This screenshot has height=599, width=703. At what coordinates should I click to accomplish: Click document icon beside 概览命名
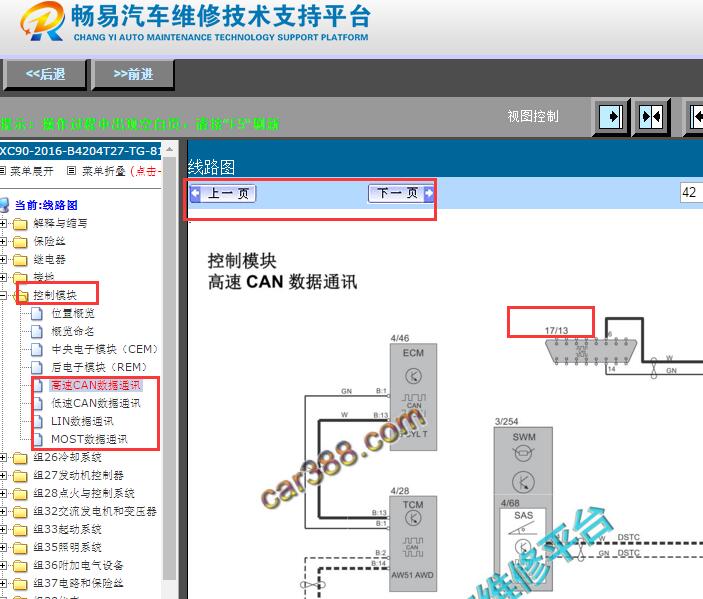click(x=38, y=331)
